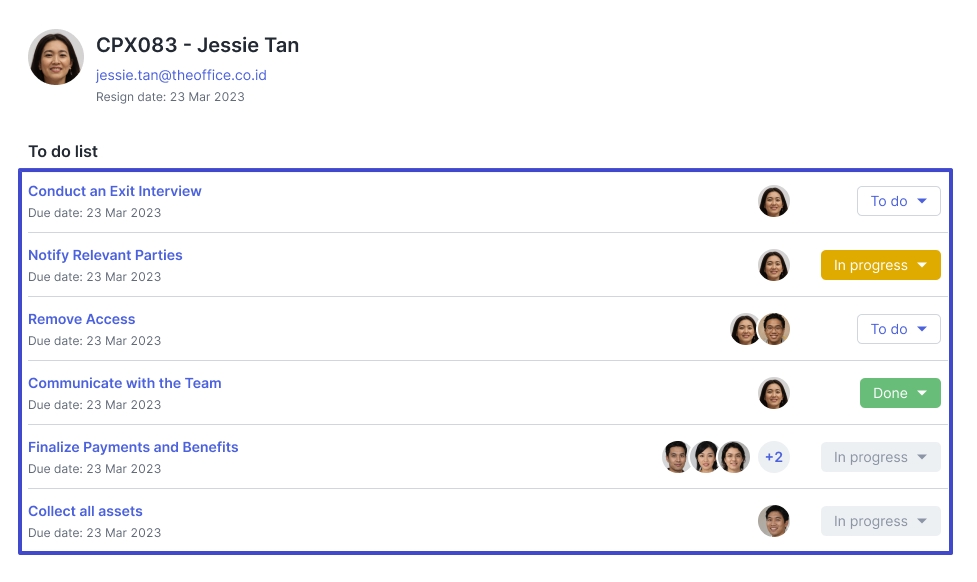Open In progress dropdown for Collect all assets
977x582 pixels.
click(x=880, y=521)
